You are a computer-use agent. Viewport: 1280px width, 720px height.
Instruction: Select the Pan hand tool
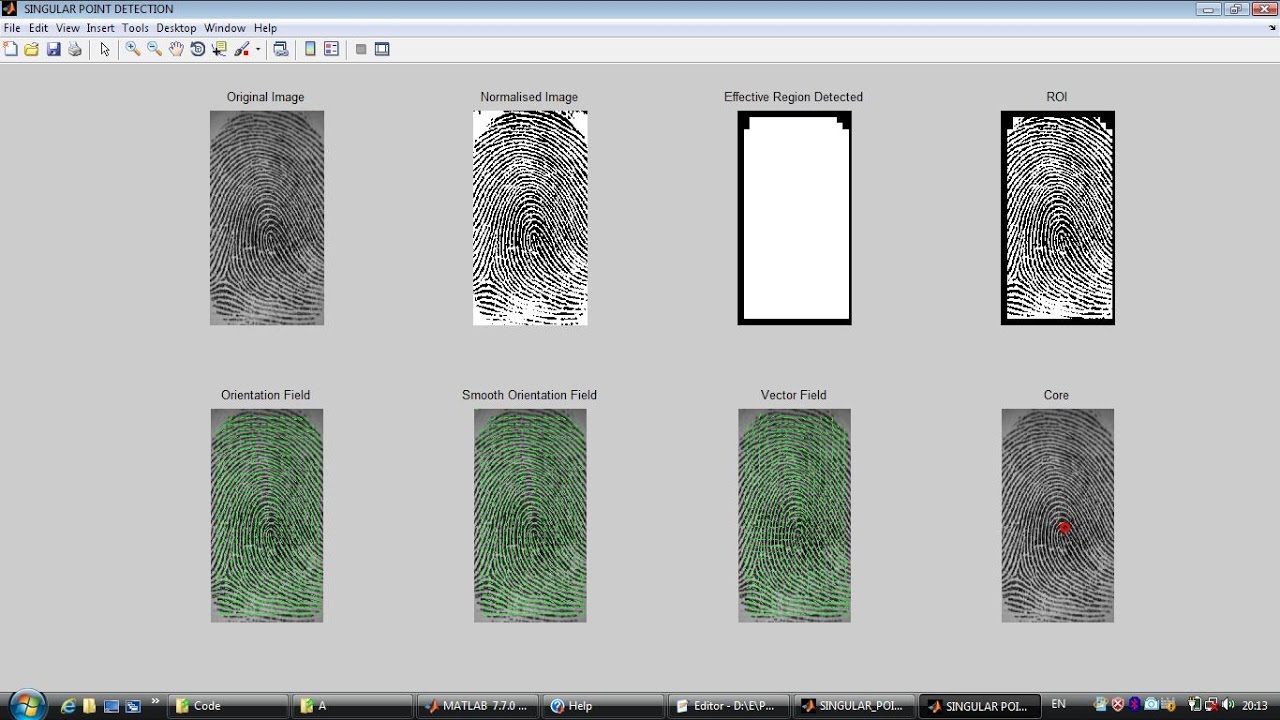[x=176, y=49]
